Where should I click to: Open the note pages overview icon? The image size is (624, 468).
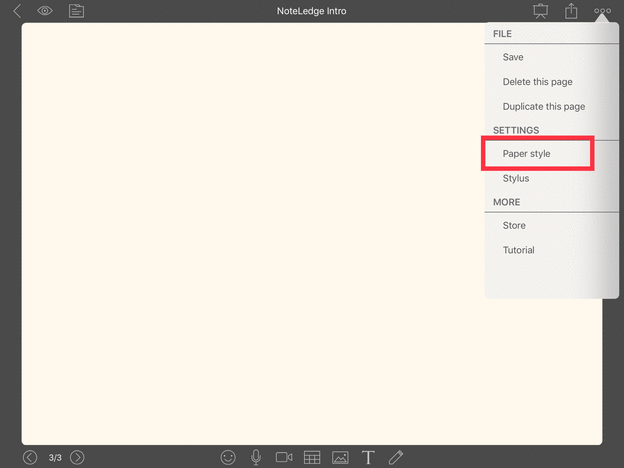point(76,11)
